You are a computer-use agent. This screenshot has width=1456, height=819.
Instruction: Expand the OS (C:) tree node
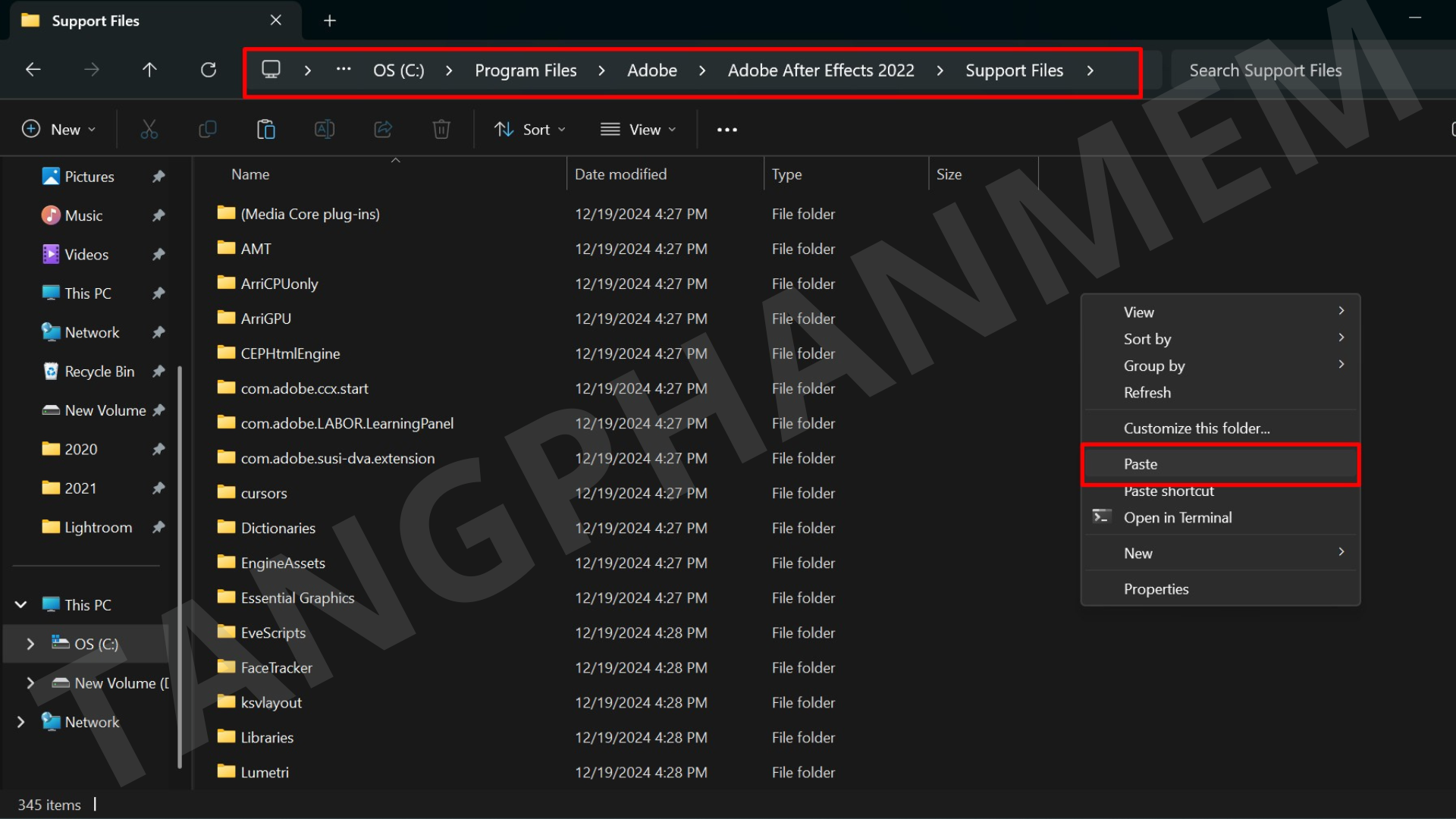coord(30,644)
